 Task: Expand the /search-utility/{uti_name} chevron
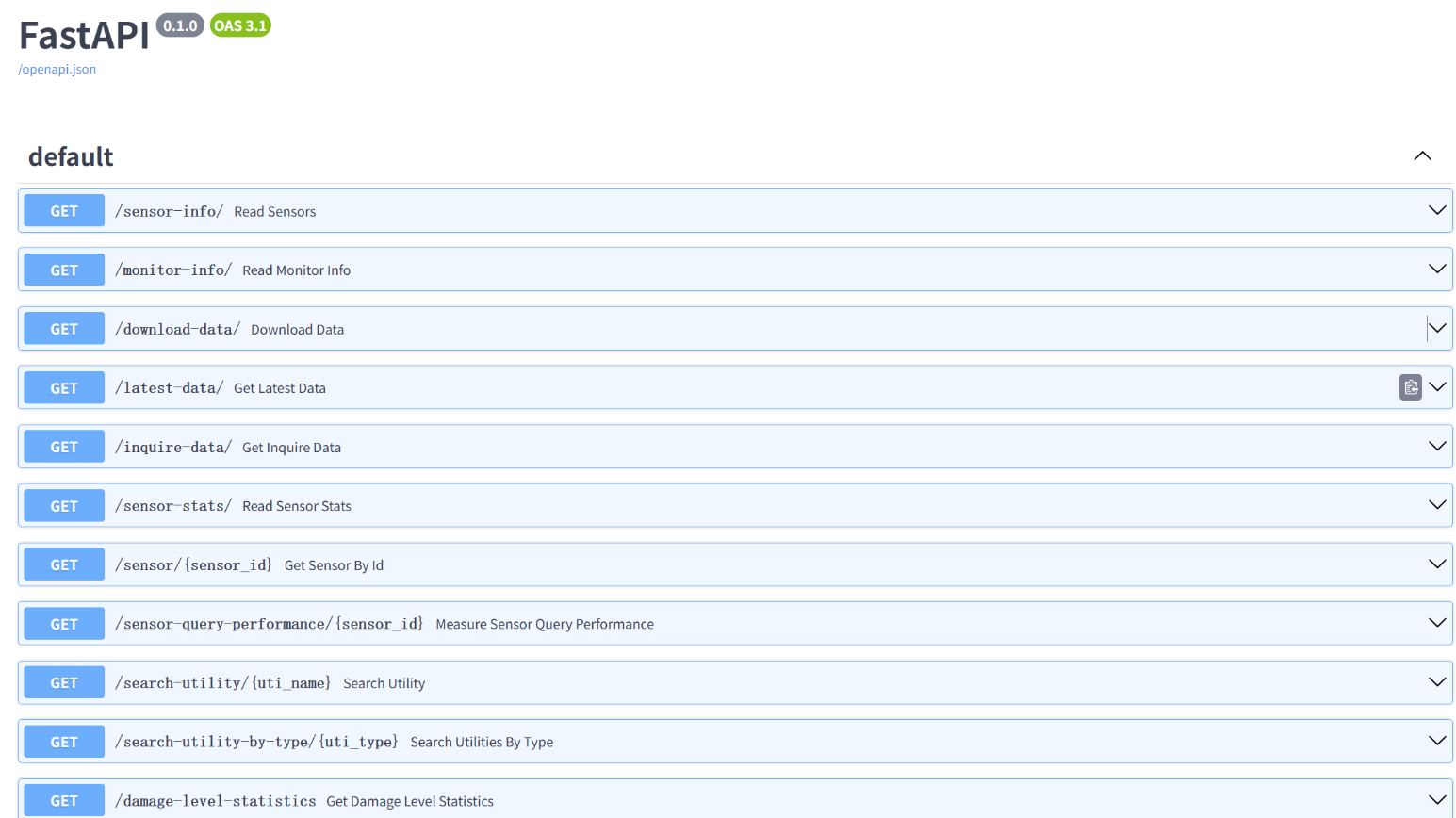coord(1437,682)
